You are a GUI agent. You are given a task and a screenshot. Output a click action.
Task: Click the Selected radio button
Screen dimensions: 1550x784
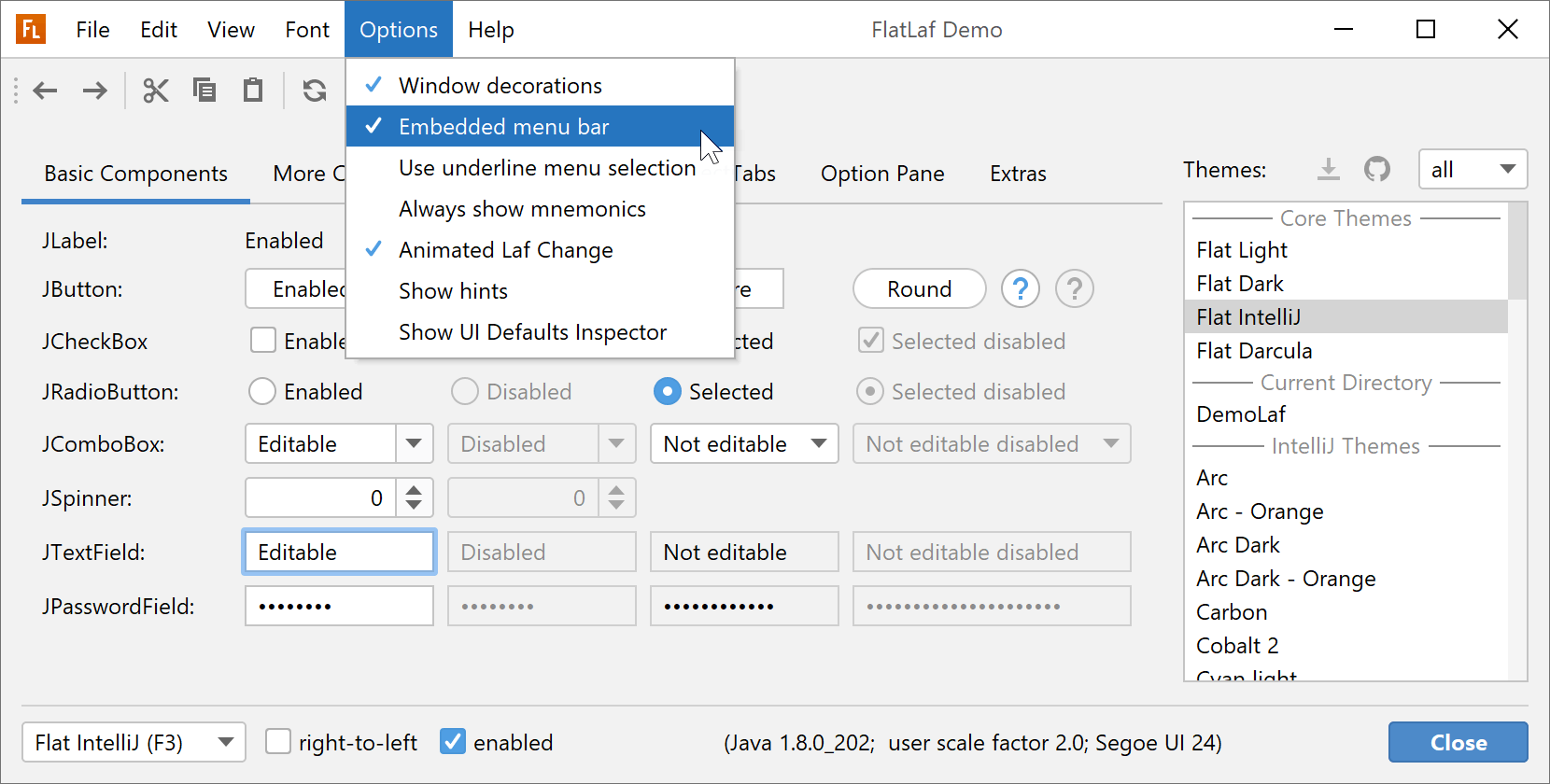[x=668, y=391]
